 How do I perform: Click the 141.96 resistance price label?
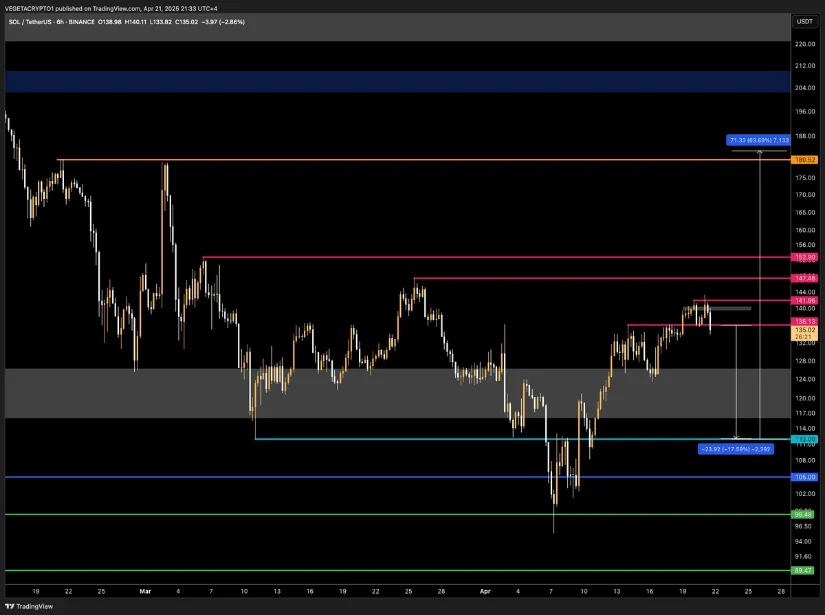[x=804, y=300]
